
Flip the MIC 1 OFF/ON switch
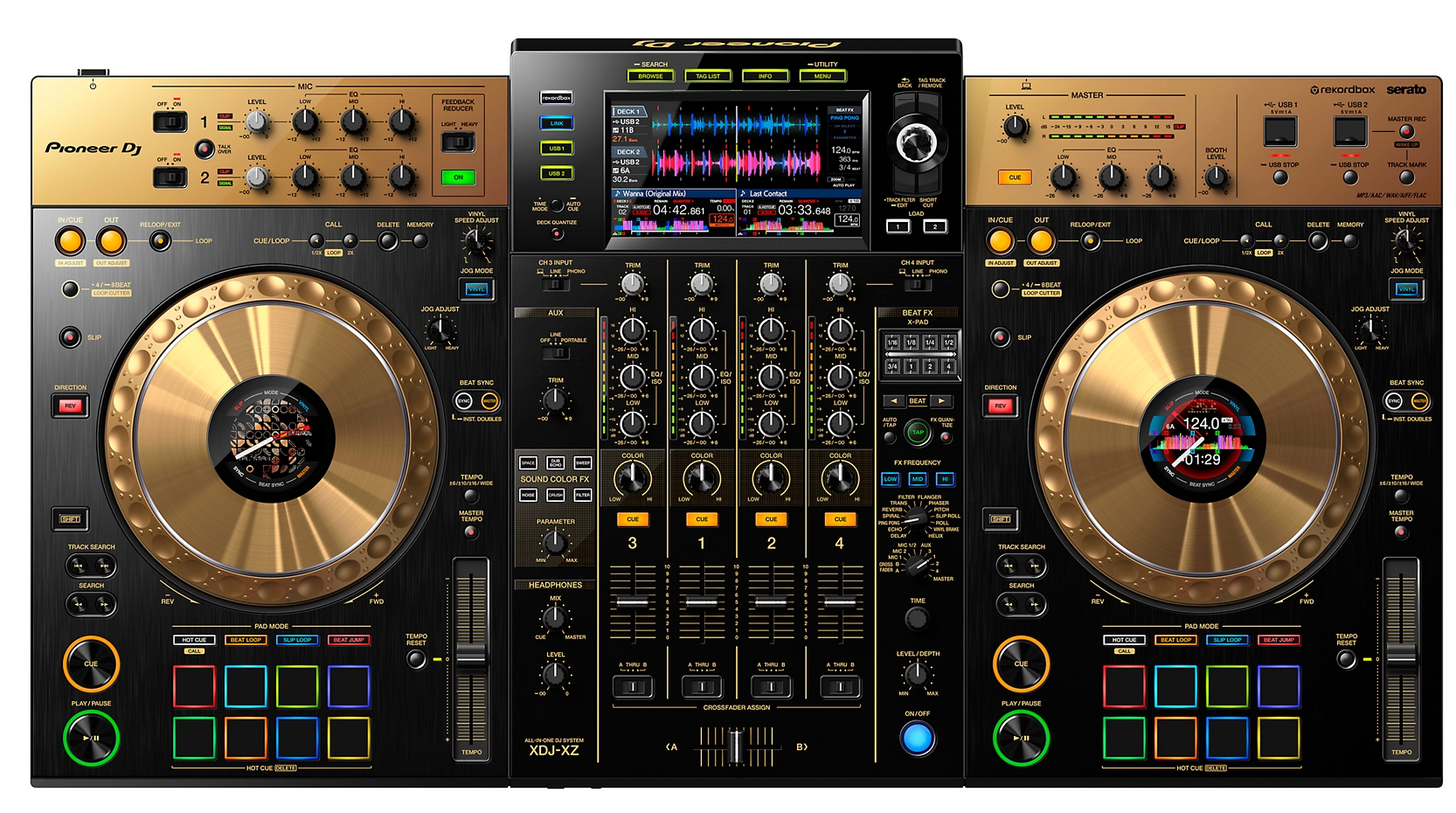170,122
